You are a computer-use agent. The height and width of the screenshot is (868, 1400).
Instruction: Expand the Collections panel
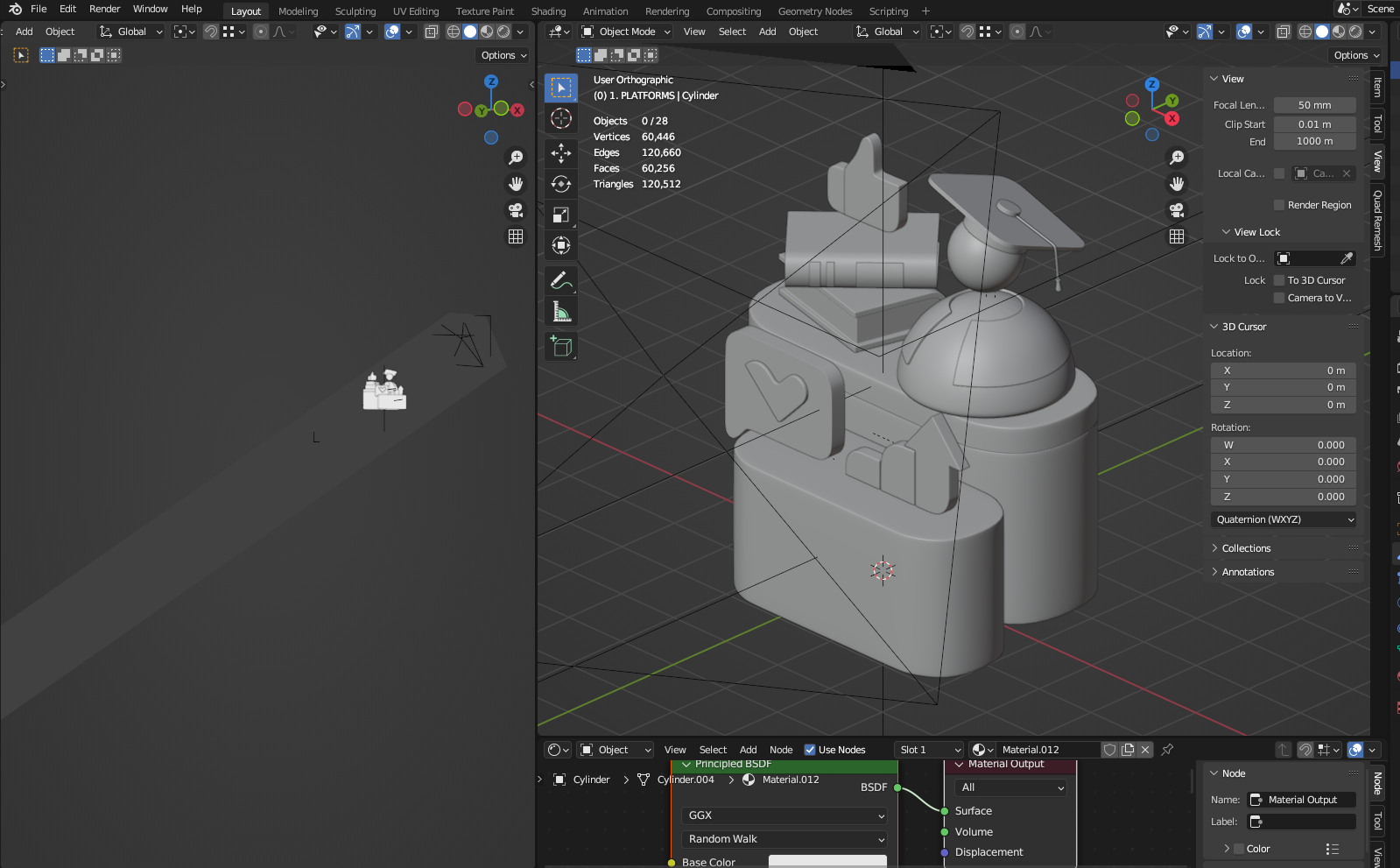pos(1246,548)
